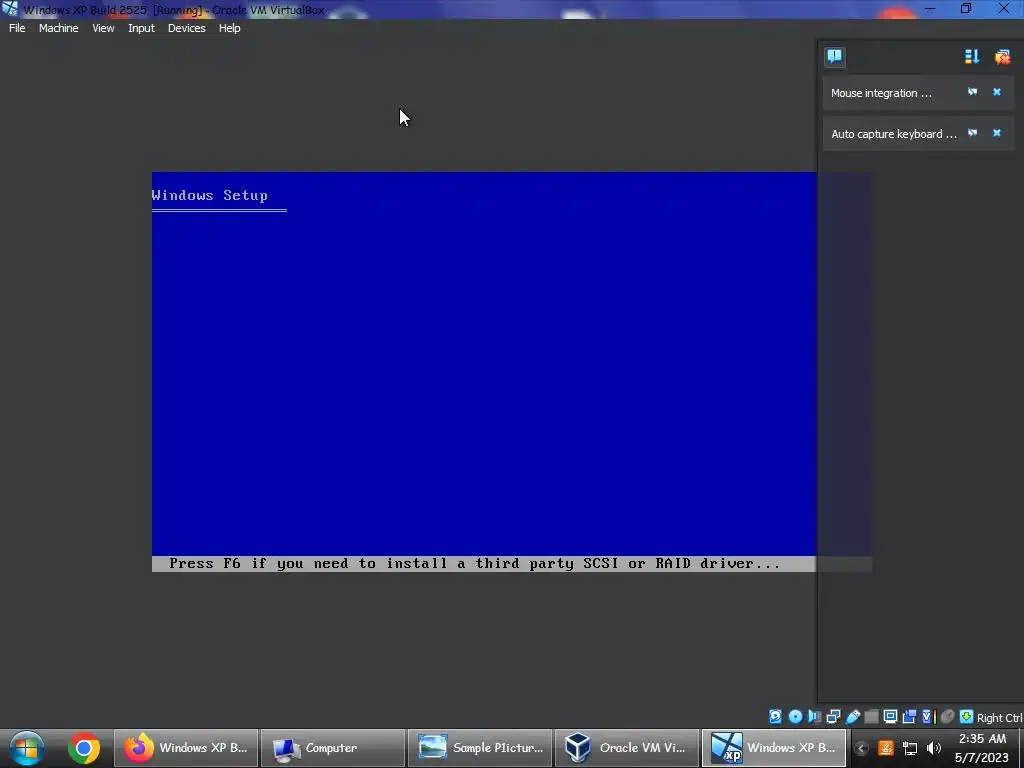This screenshot has width=1024, height=768.
Task: Dismiss the Mouse integration notification
Action: tap(997, 92)
